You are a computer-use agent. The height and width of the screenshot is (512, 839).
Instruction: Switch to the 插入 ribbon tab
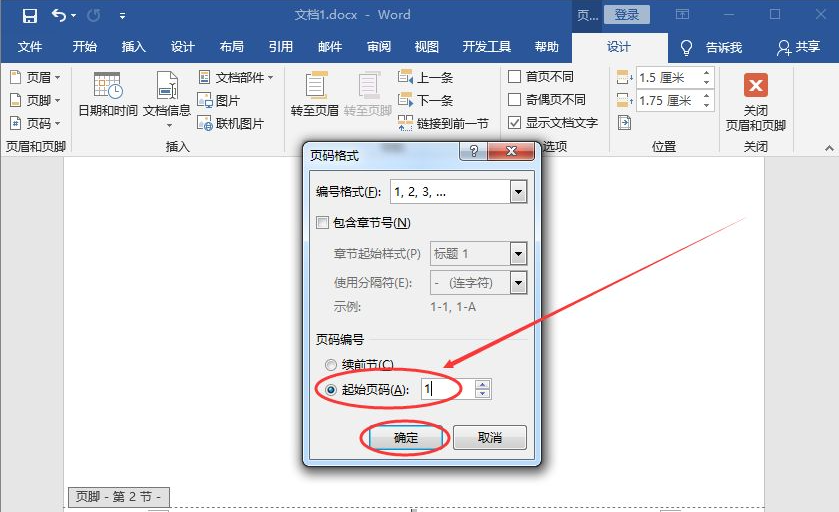(x=133, y=47)
